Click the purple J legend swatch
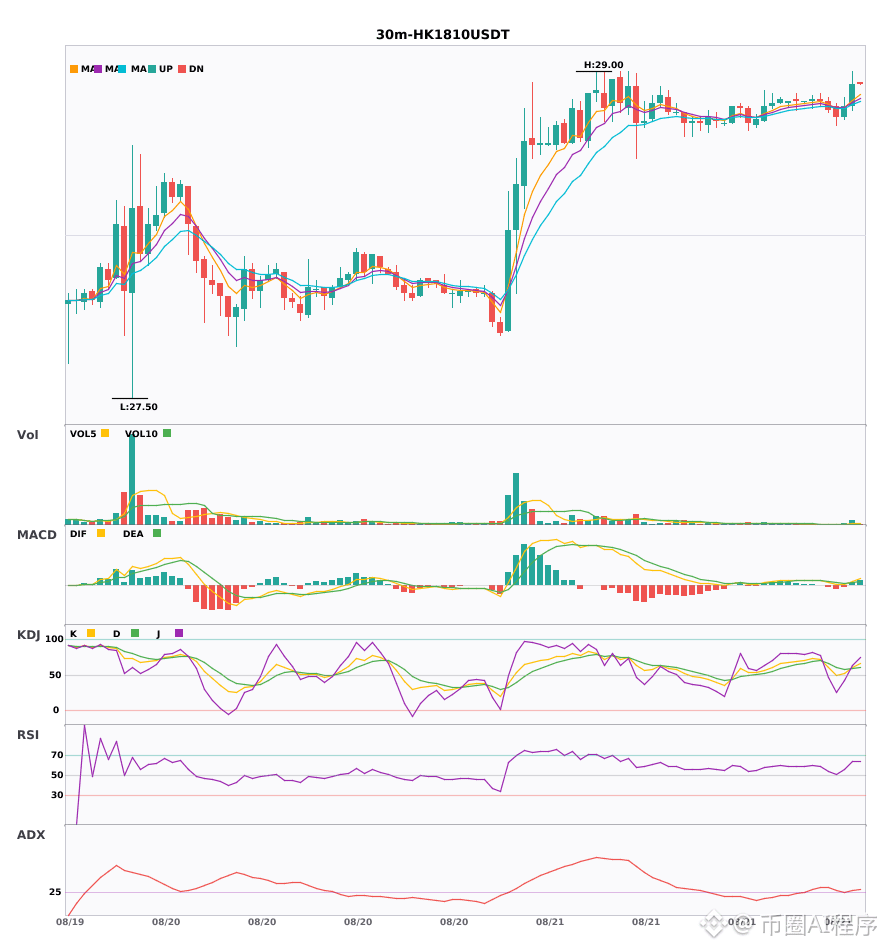This screenshot has height=950, width=885. (179, 633)
